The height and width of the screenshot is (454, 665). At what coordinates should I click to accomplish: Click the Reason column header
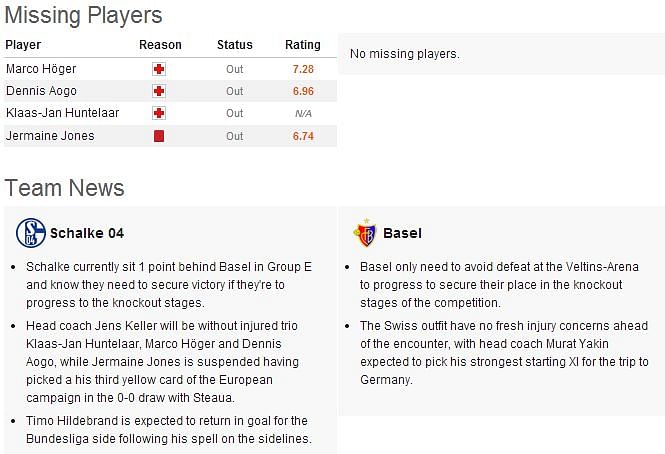(x=160, y=45)
